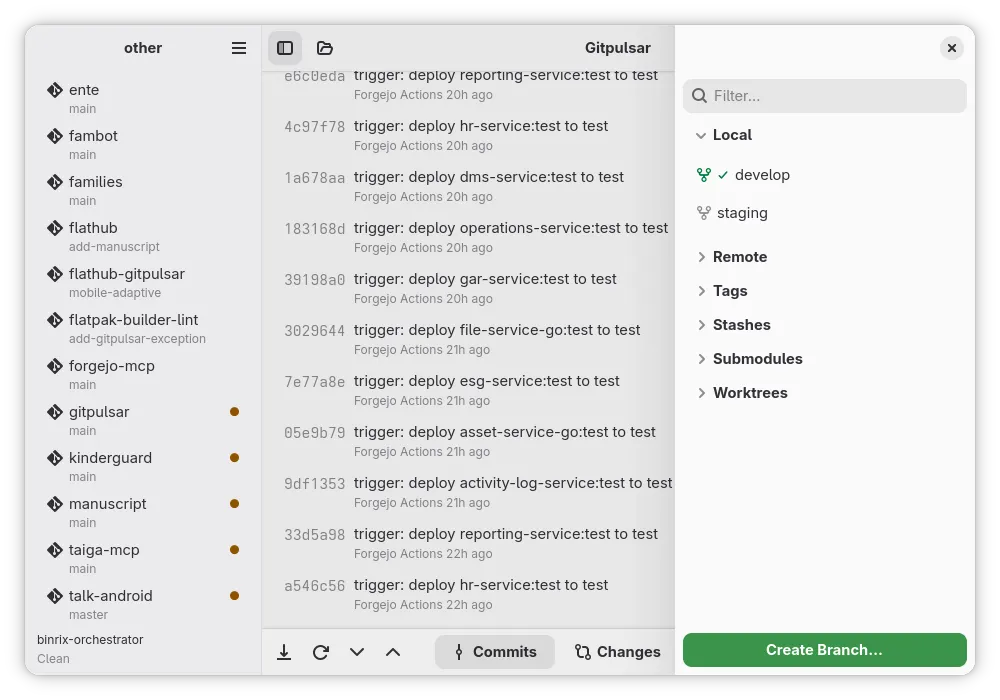1000x700 pixels.
Task: Open the flatpak-builder-lint repository
Action: pos(143,328)
